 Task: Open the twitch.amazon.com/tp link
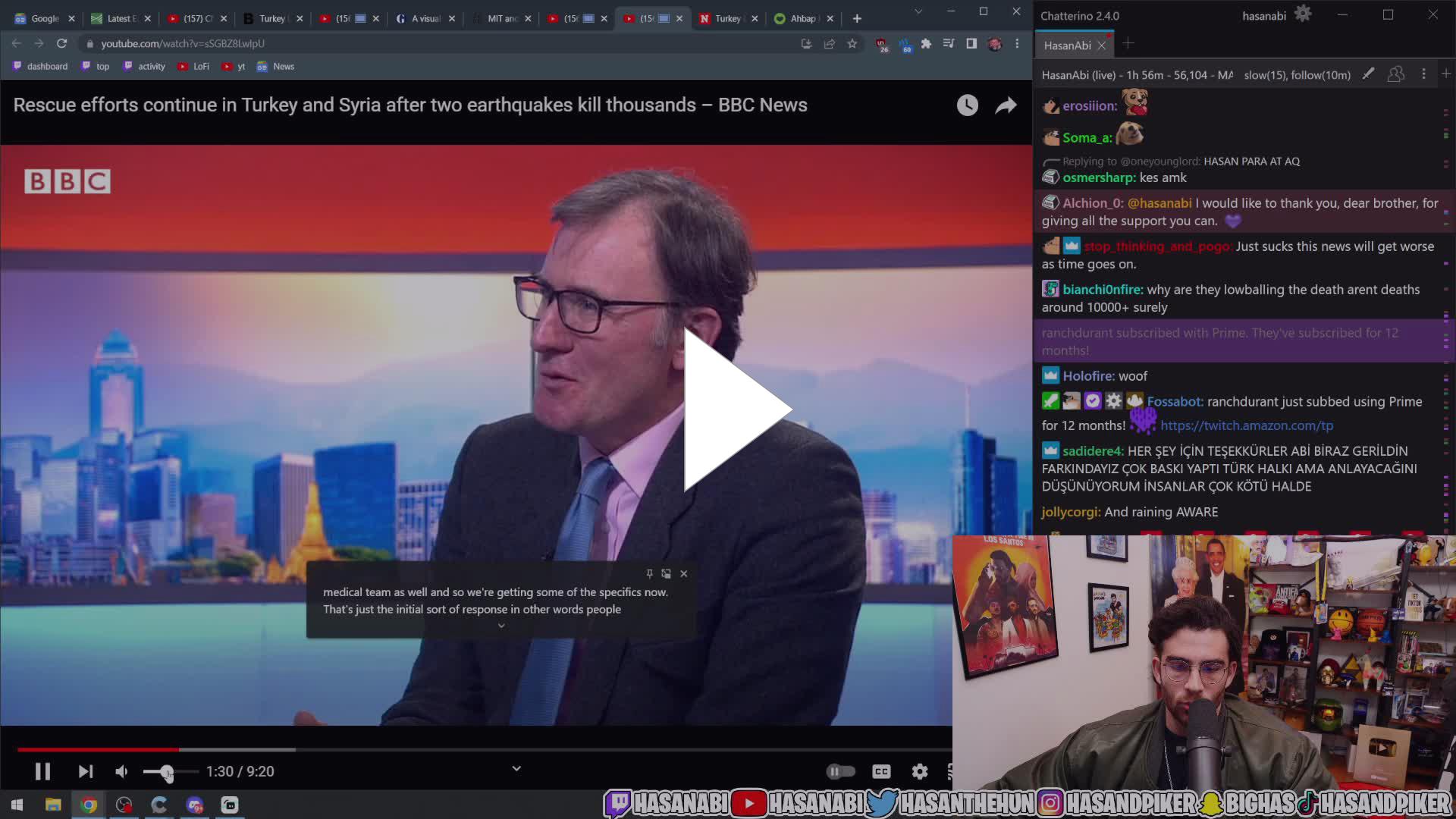[x=1246, y=425]
